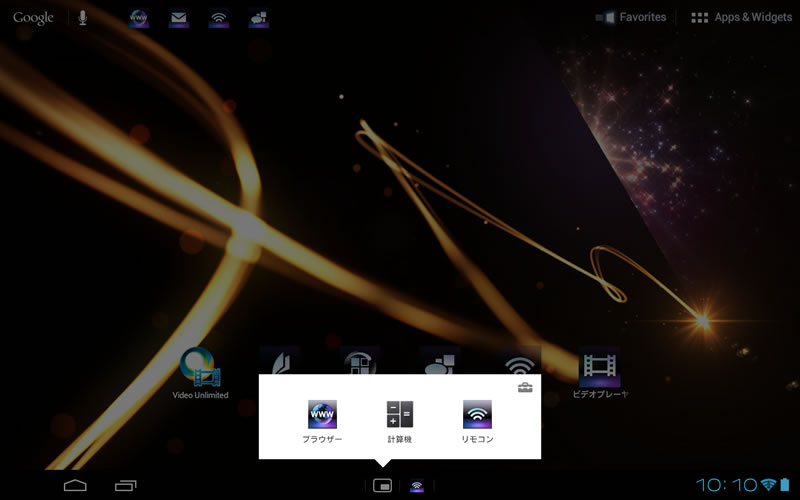Open Video Unlimited app
Screen dimensions: 800x500
200,372
